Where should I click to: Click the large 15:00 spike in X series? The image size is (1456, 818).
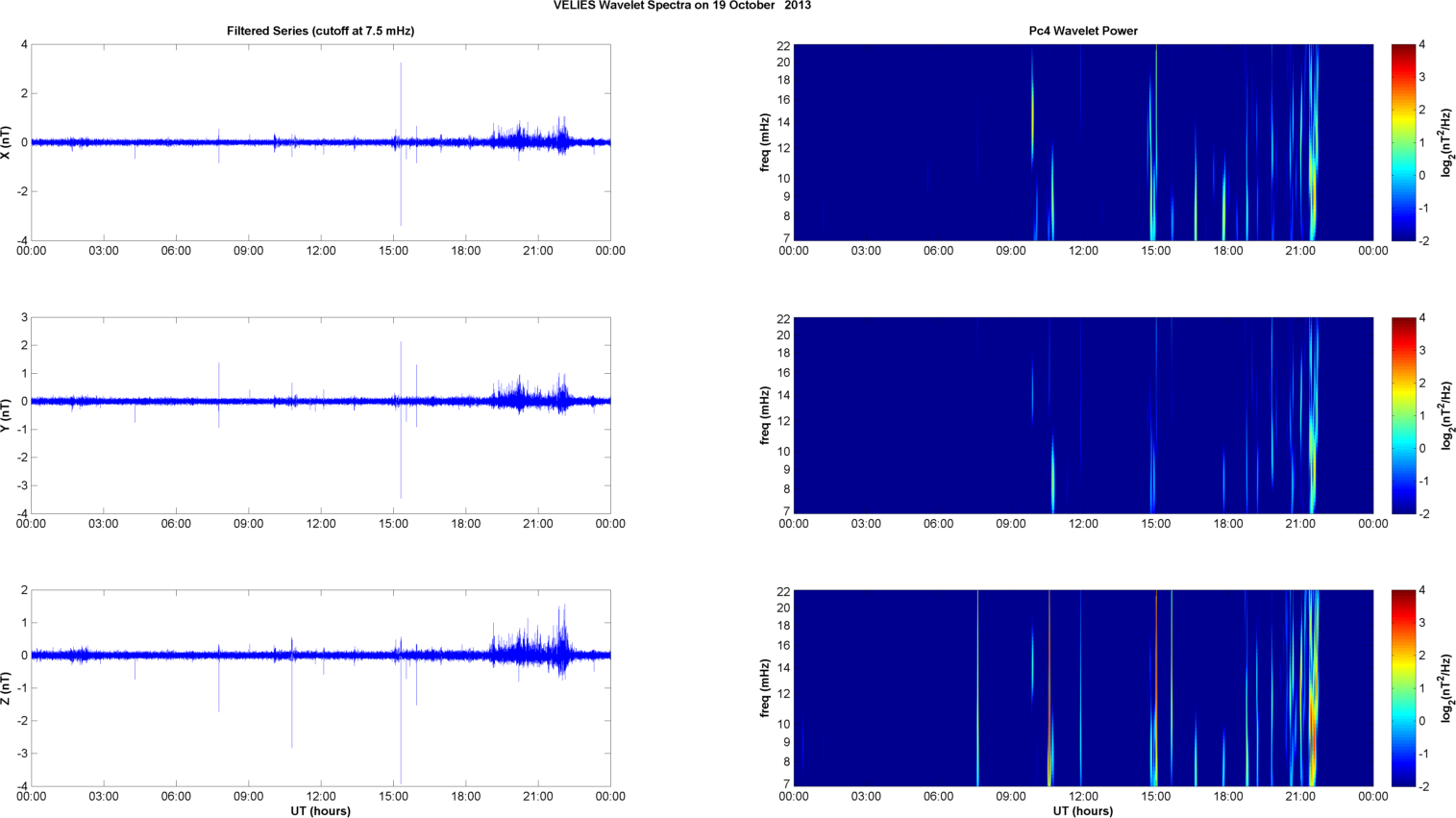[401, 144]
